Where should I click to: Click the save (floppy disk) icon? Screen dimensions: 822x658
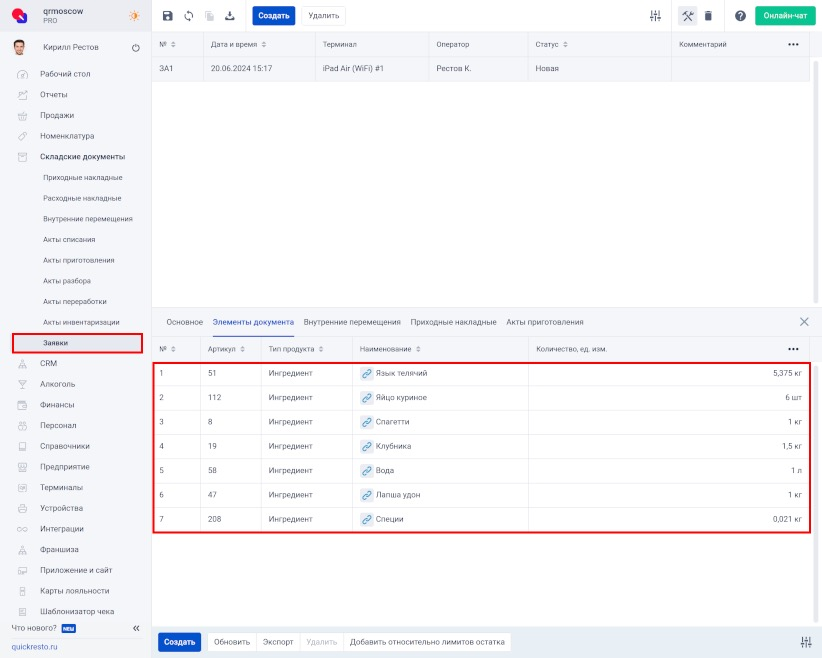coord(167,16)
